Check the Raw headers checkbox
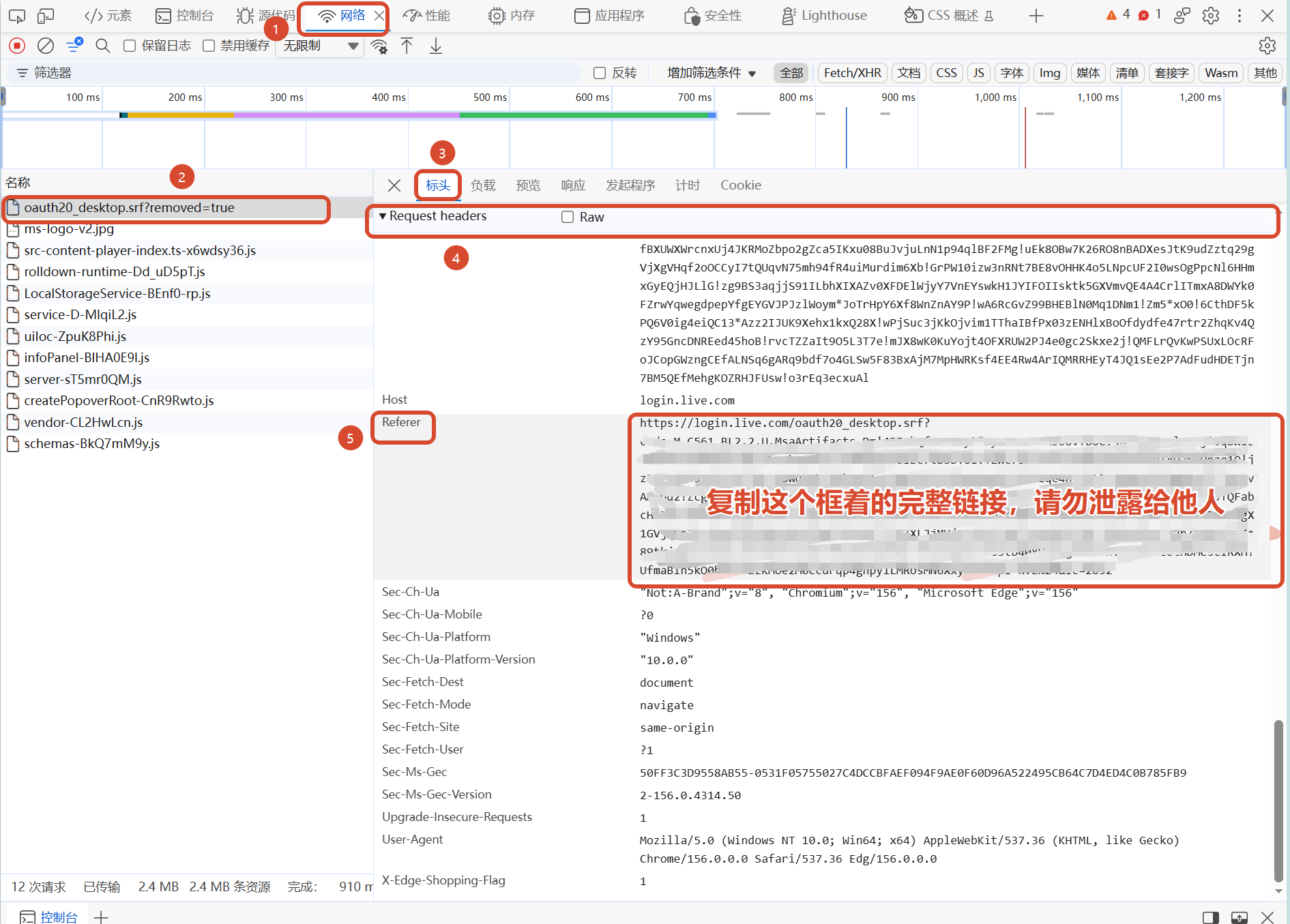This screenshot has width=1290, height=924. tap(568, 217)
